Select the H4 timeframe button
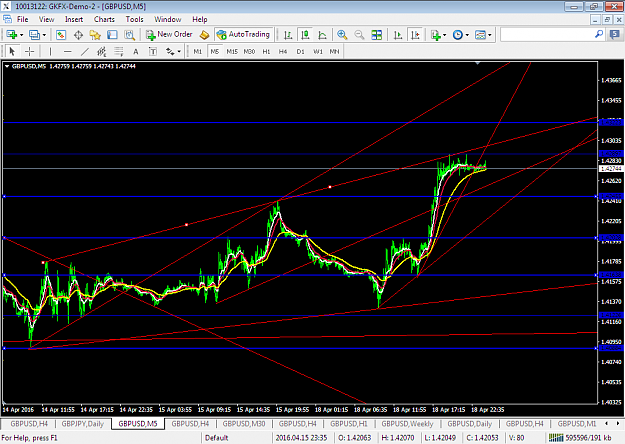The width and height of the screenshot is (625, 444). [x=283, y=51]
